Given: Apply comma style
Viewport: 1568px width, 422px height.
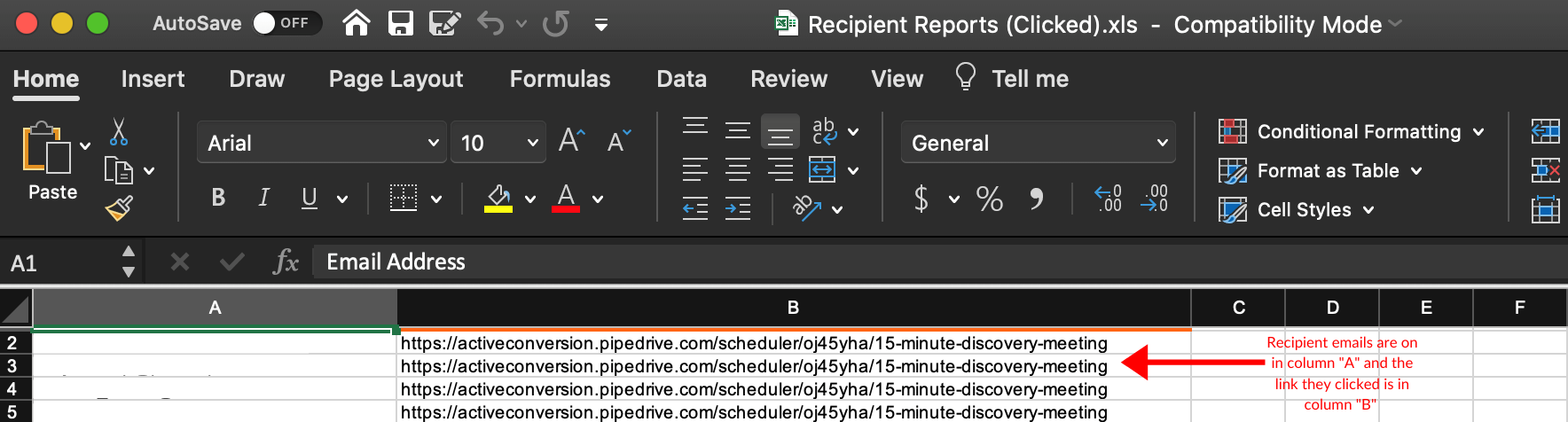Looking at the screenshot, I should tap(1036, 199).
